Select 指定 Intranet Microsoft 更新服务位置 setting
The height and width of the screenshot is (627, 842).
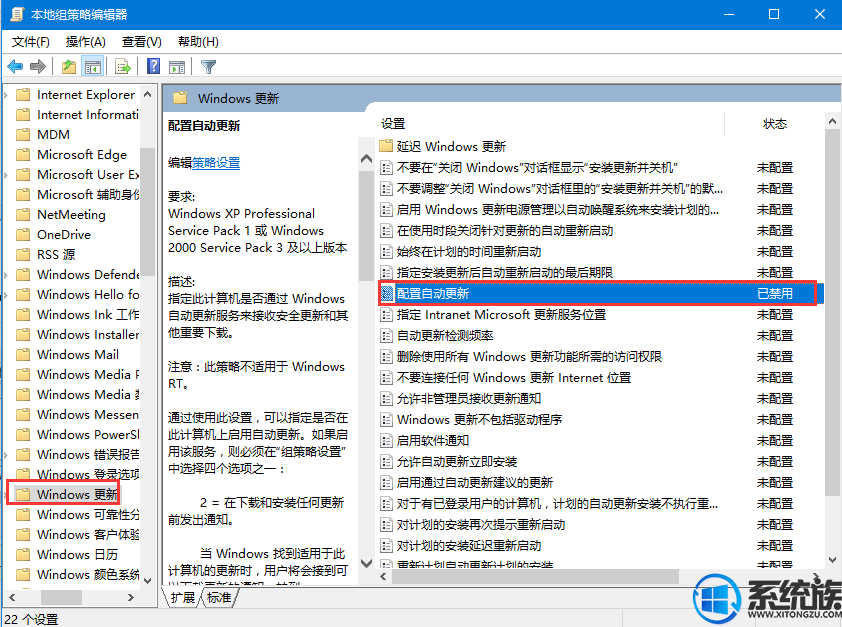point(501,315)
